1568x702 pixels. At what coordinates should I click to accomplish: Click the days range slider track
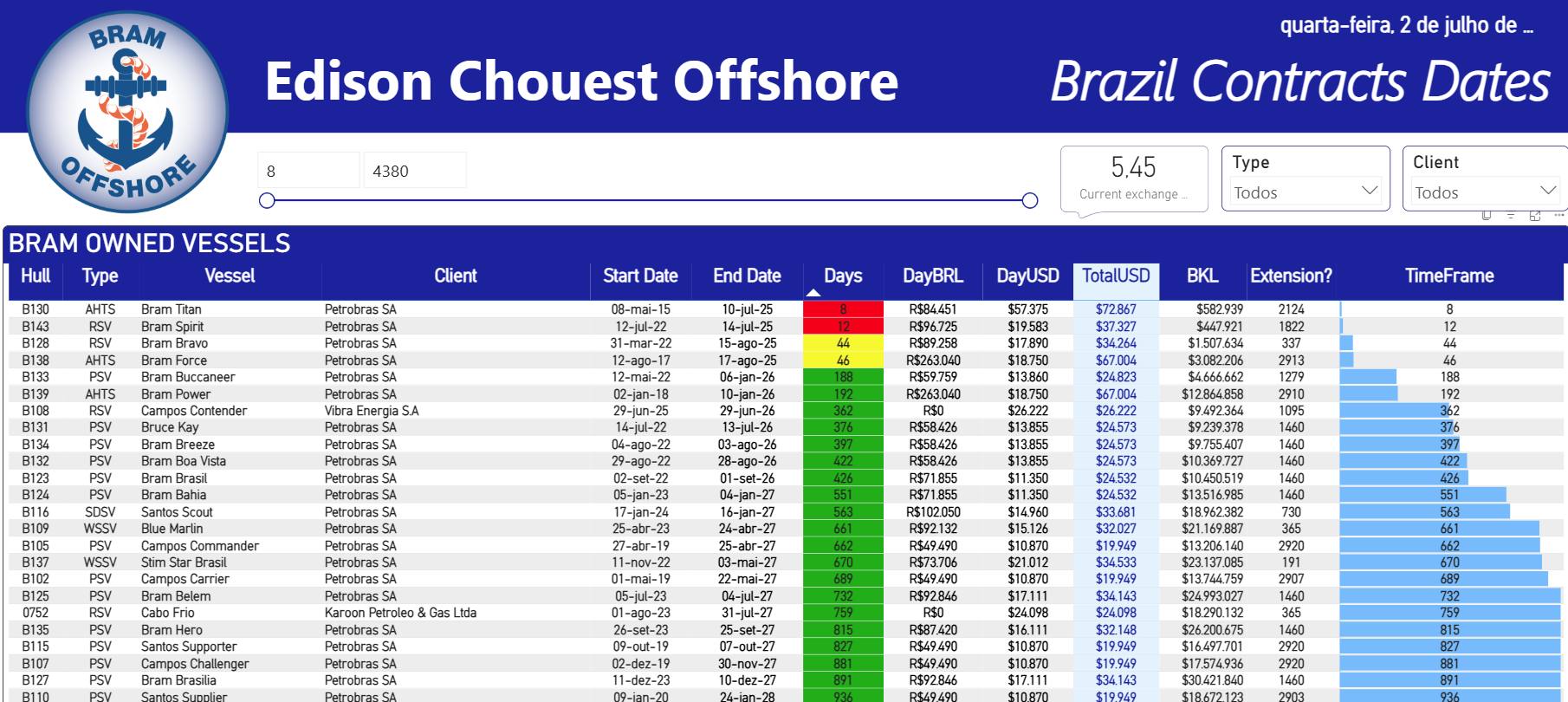tap(648, 201)
